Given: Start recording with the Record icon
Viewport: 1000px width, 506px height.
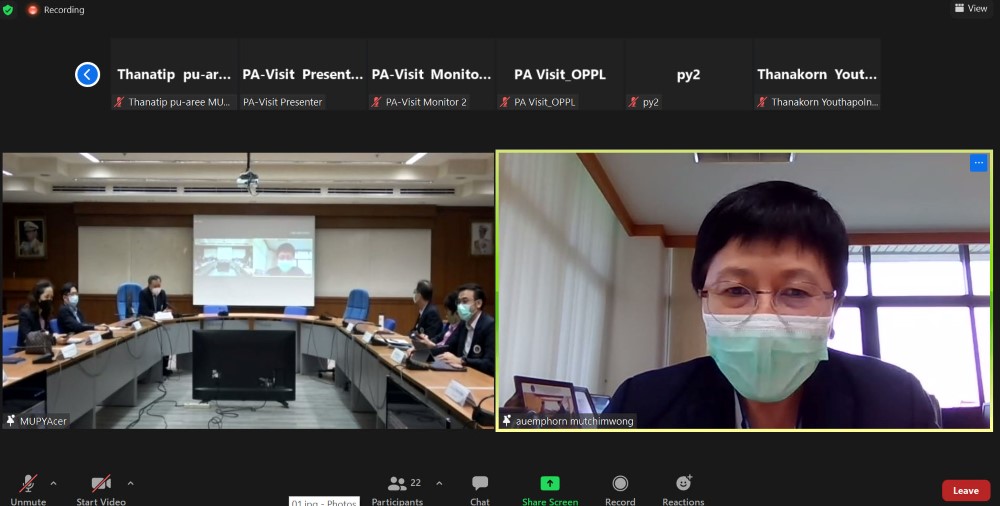Looking at the screenshot, I should [x=620, y=485].
